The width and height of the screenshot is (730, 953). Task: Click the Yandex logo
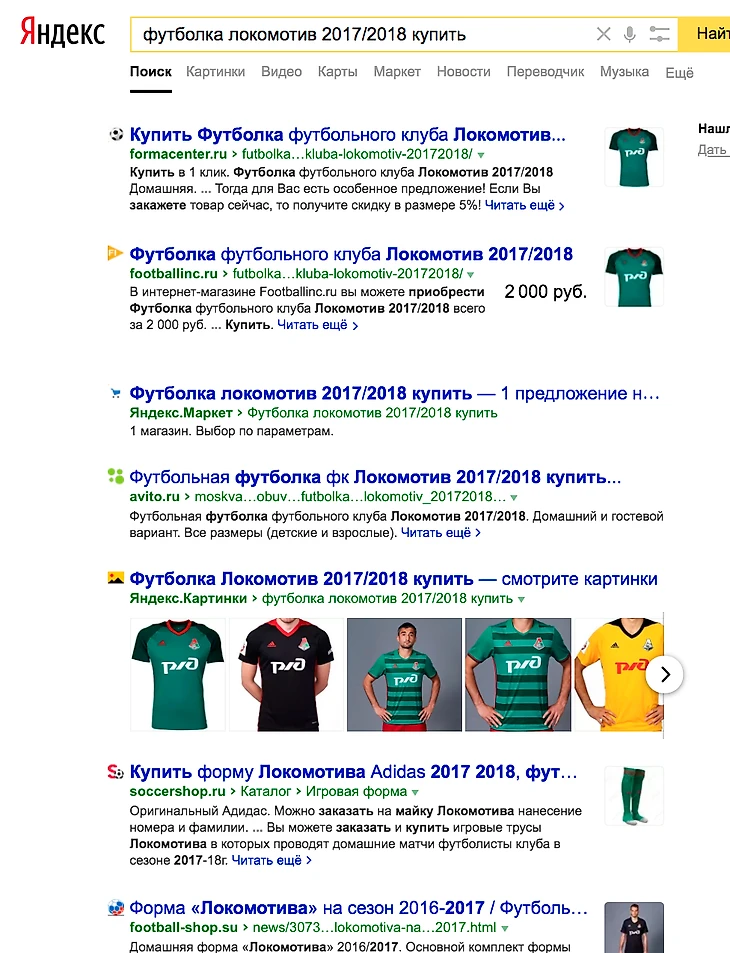point(62,33)
